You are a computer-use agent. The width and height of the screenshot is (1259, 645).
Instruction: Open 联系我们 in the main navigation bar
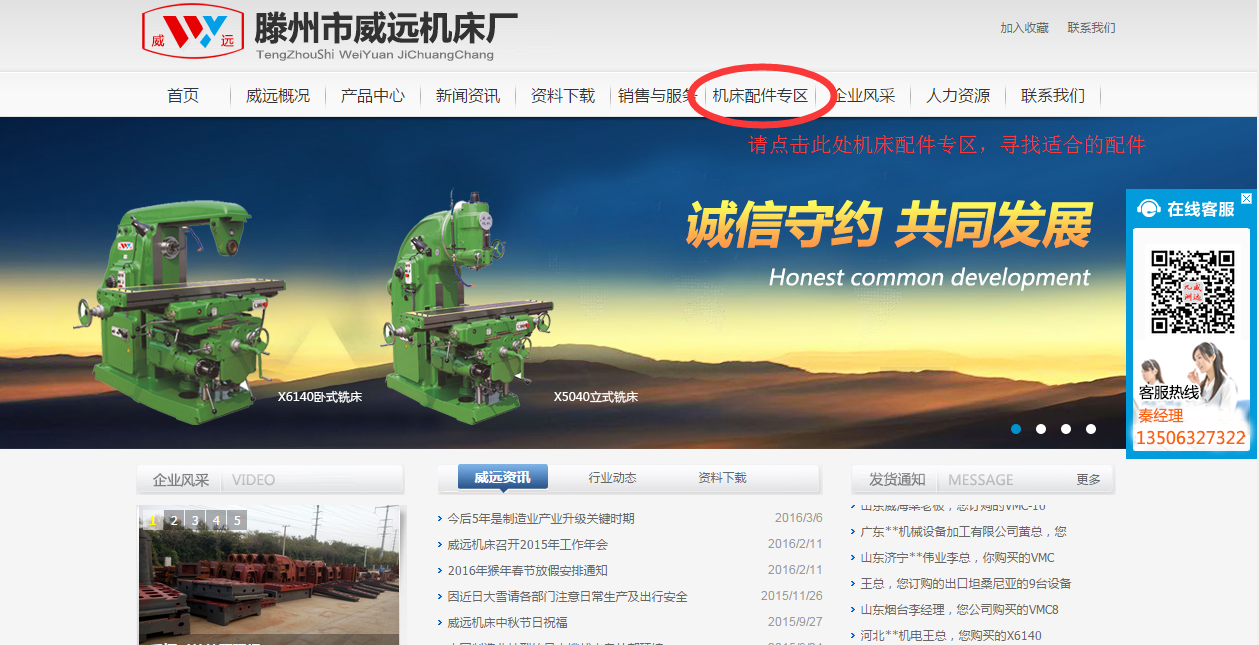pos(1053,96)
